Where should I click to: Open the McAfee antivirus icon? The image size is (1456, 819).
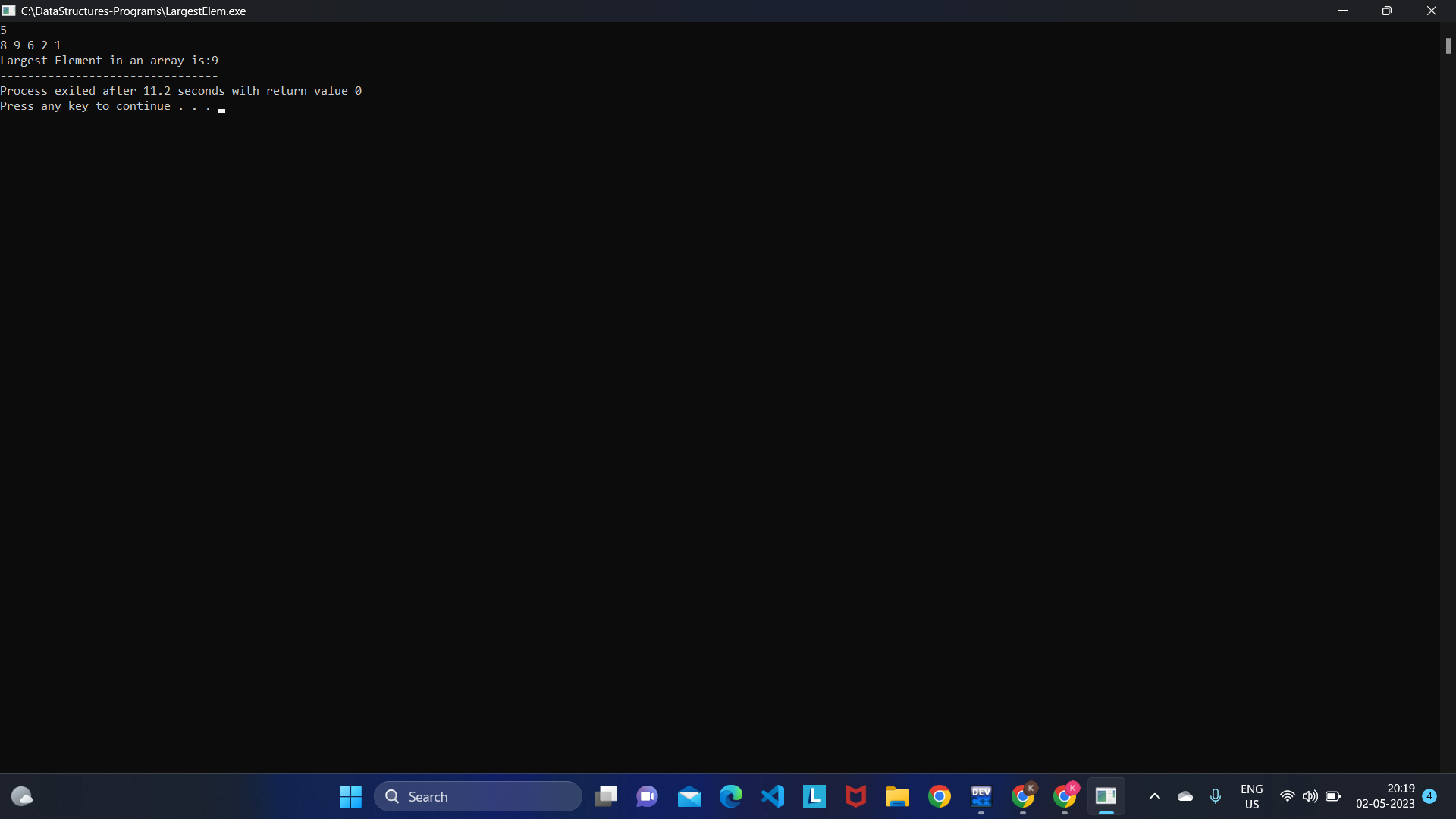tap(856, 796)
